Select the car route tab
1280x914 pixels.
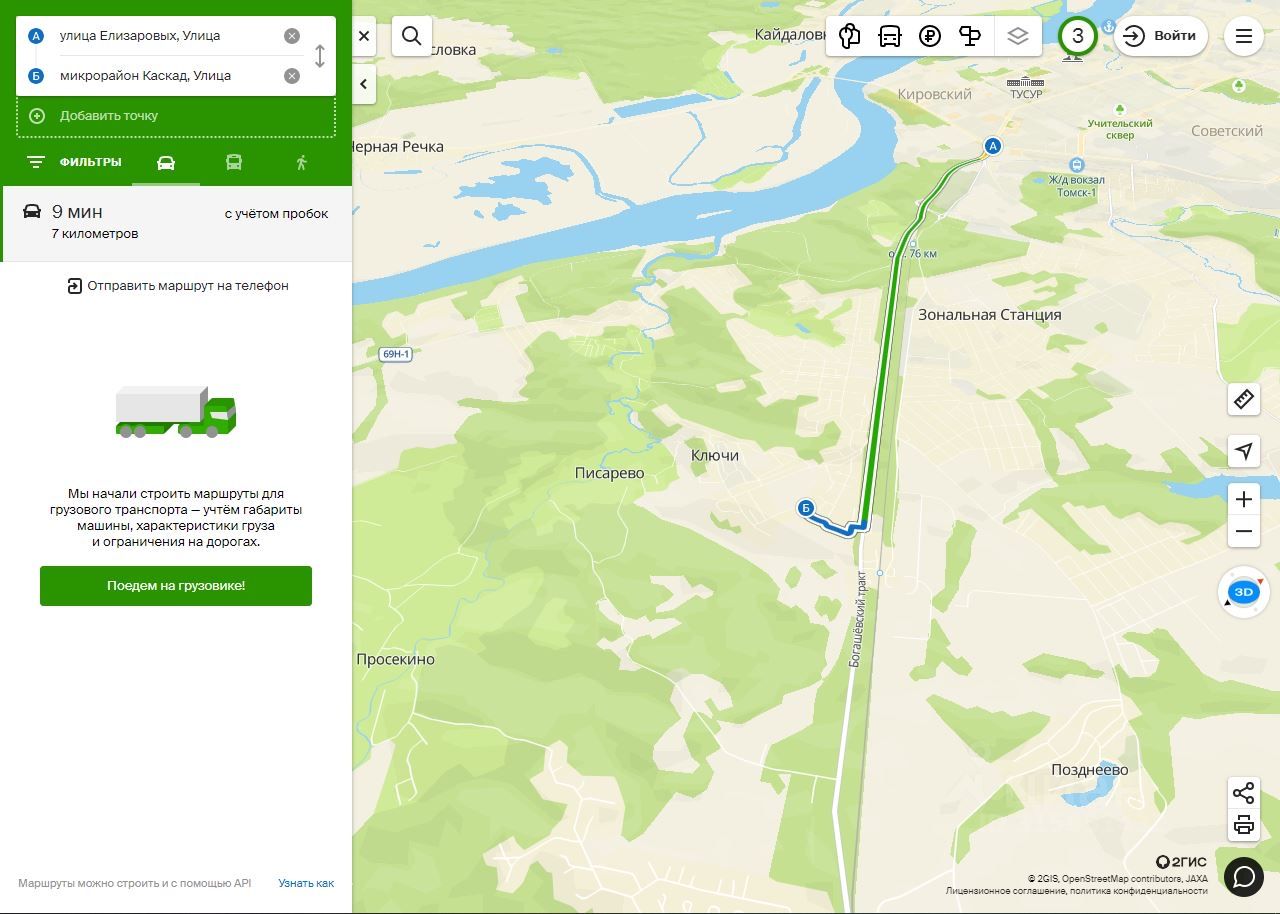166,163
